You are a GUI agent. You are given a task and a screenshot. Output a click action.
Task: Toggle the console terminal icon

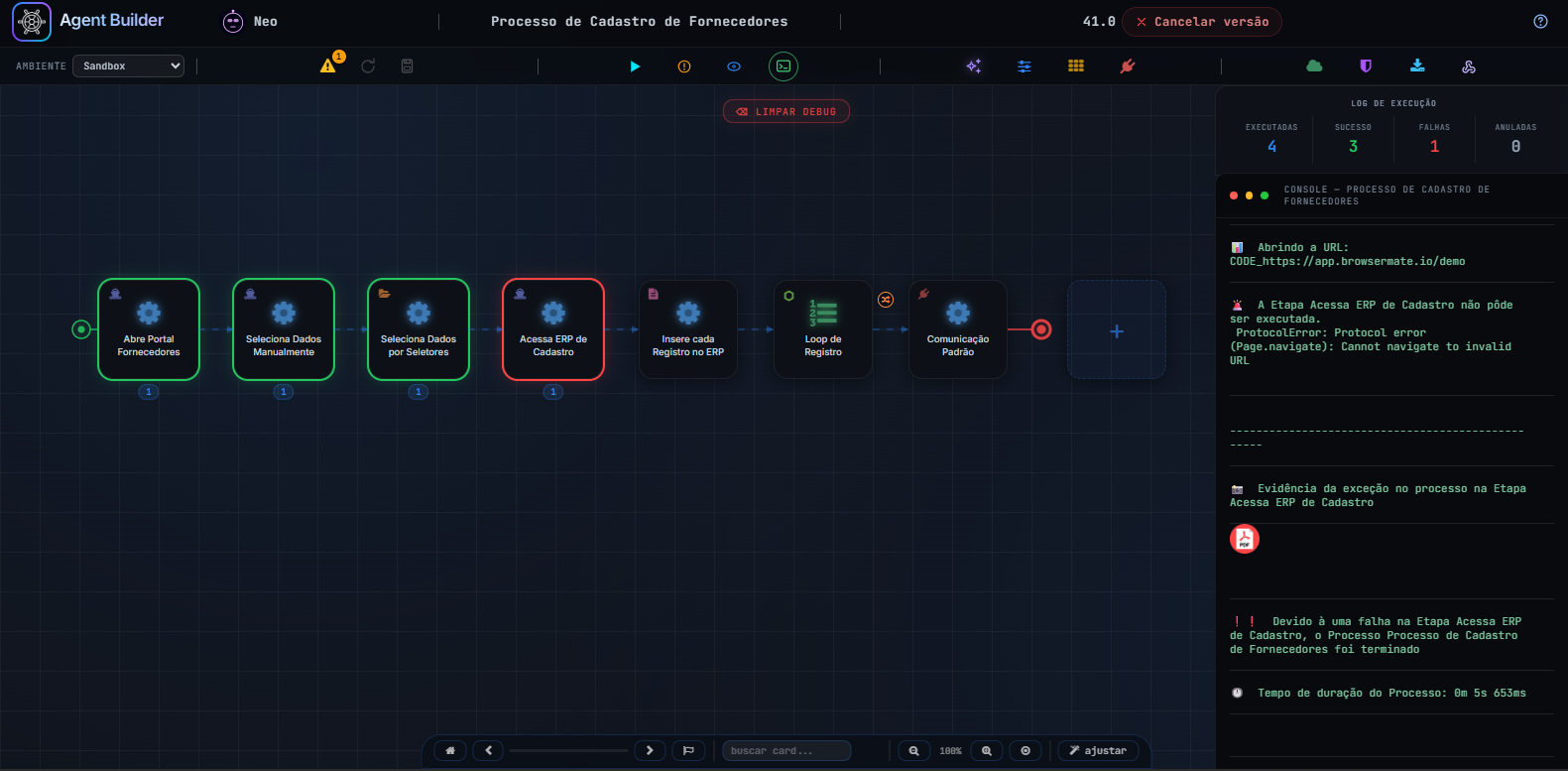click(784, 66)
